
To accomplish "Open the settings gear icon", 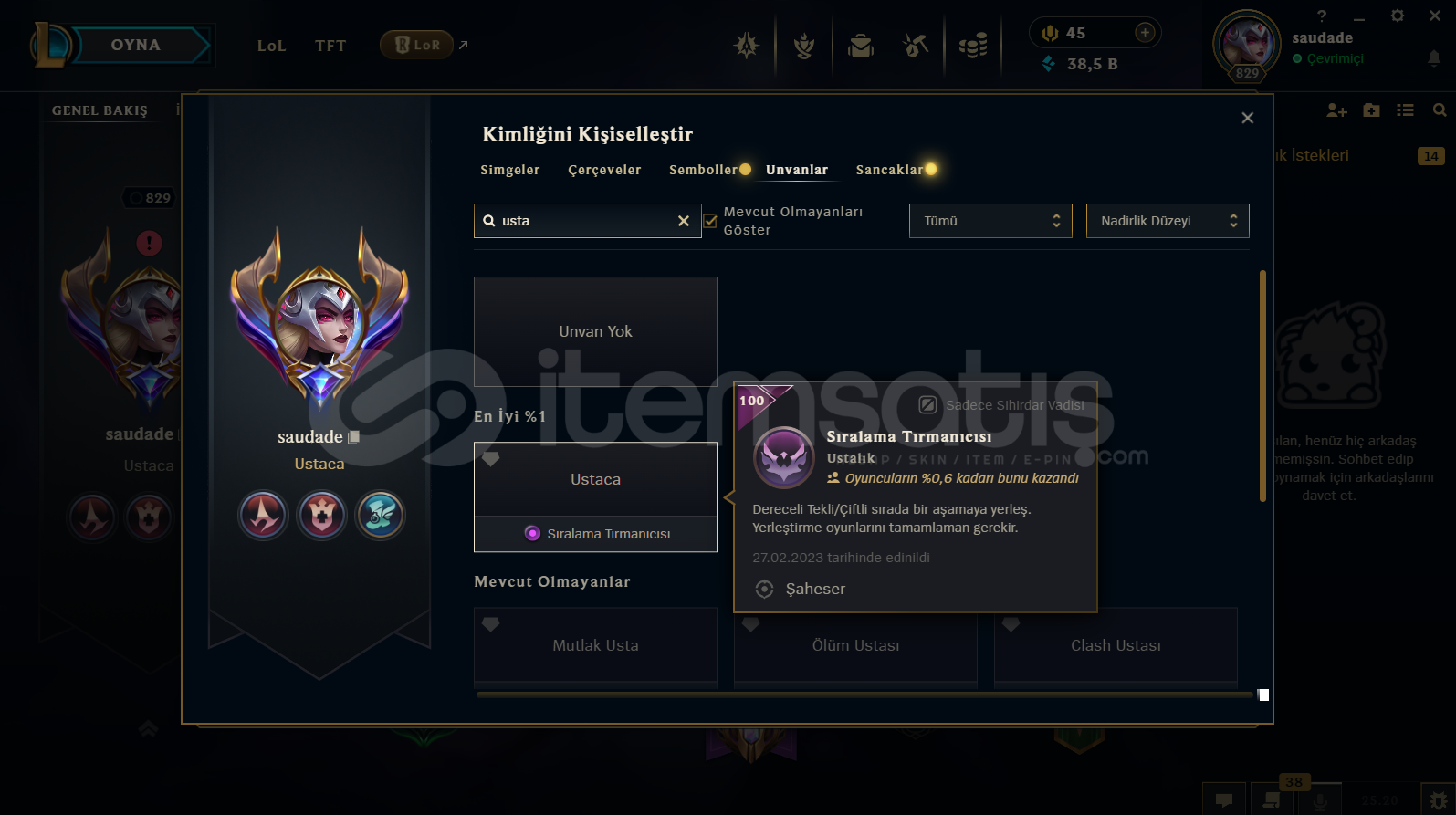I will pos(1397,16).
